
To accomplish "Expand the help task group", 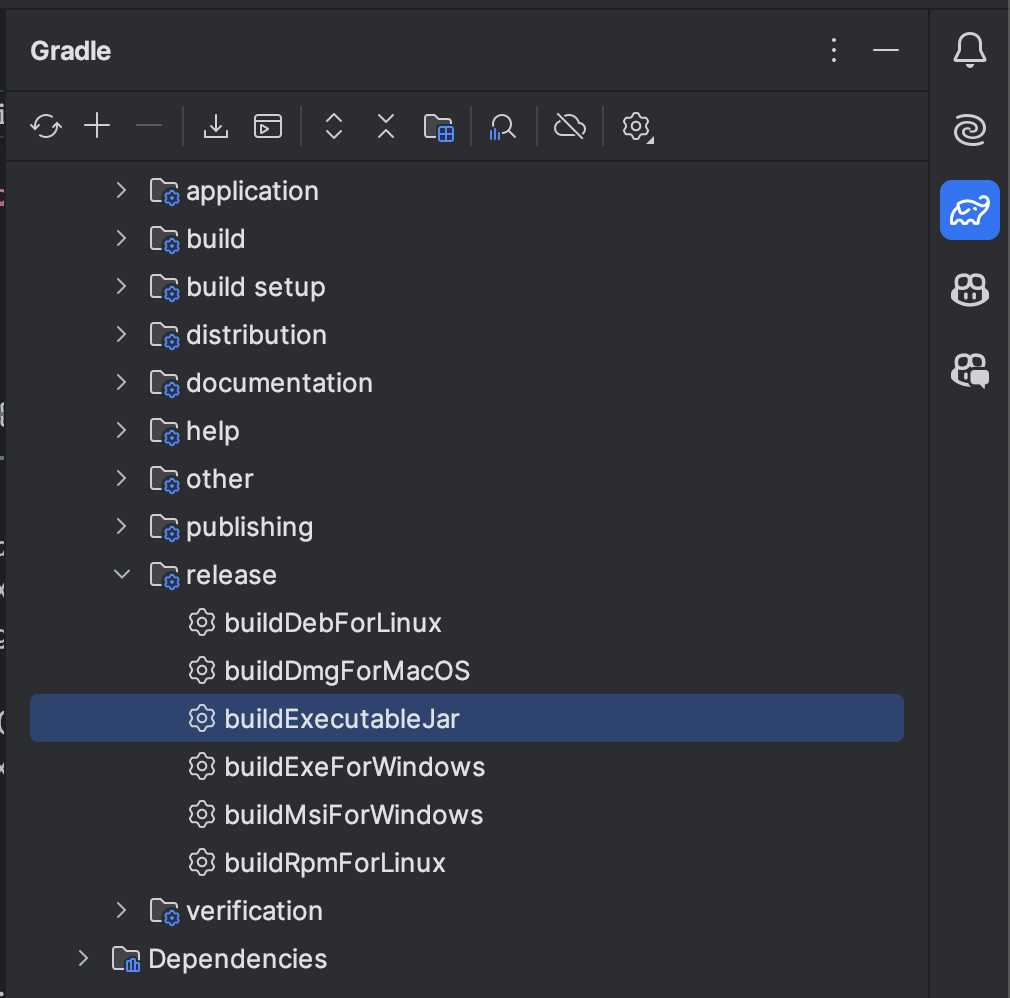I will click(122, 430).
